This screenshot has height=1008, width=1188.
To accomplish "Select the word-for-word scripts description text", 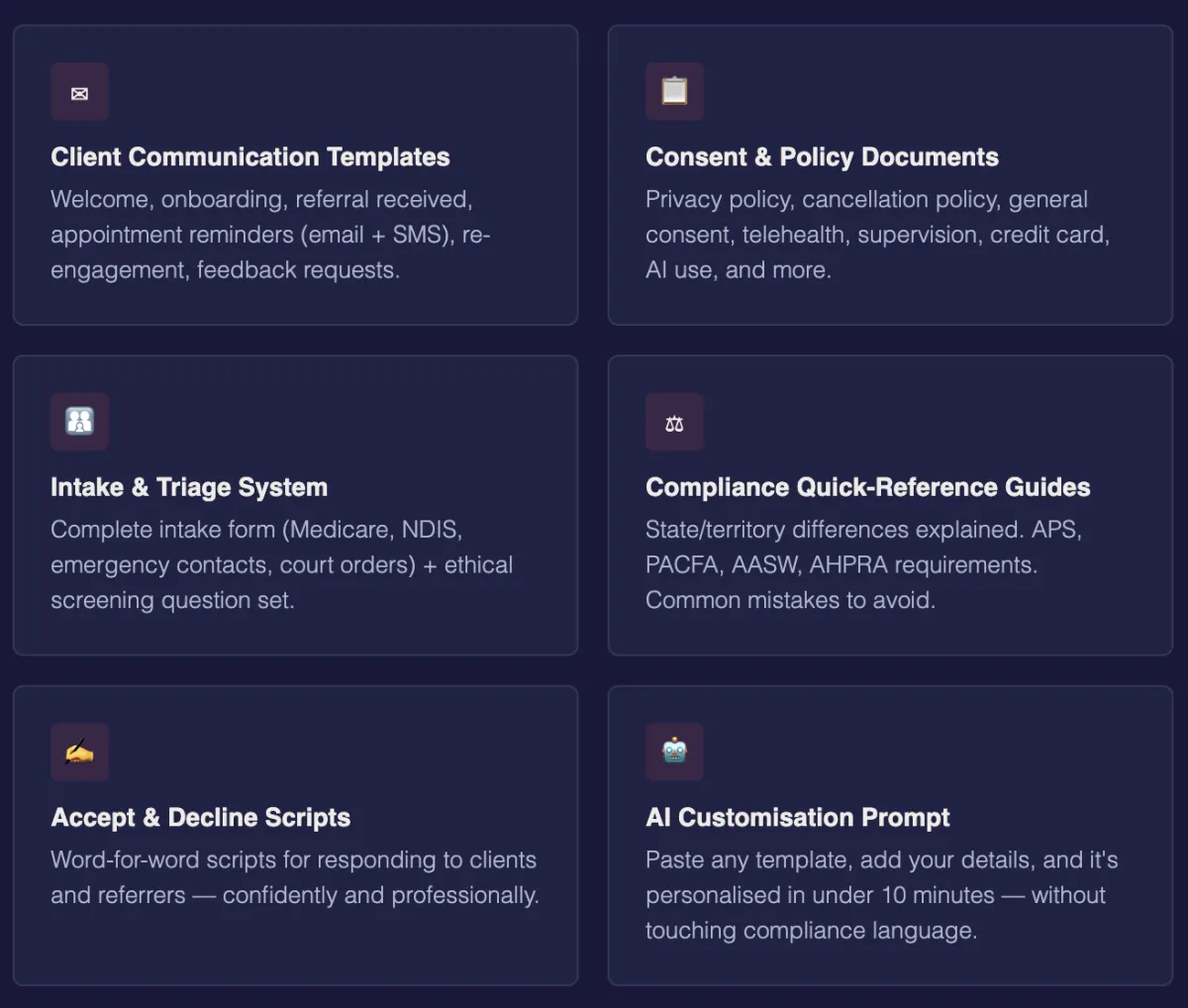I will point(295,877).
